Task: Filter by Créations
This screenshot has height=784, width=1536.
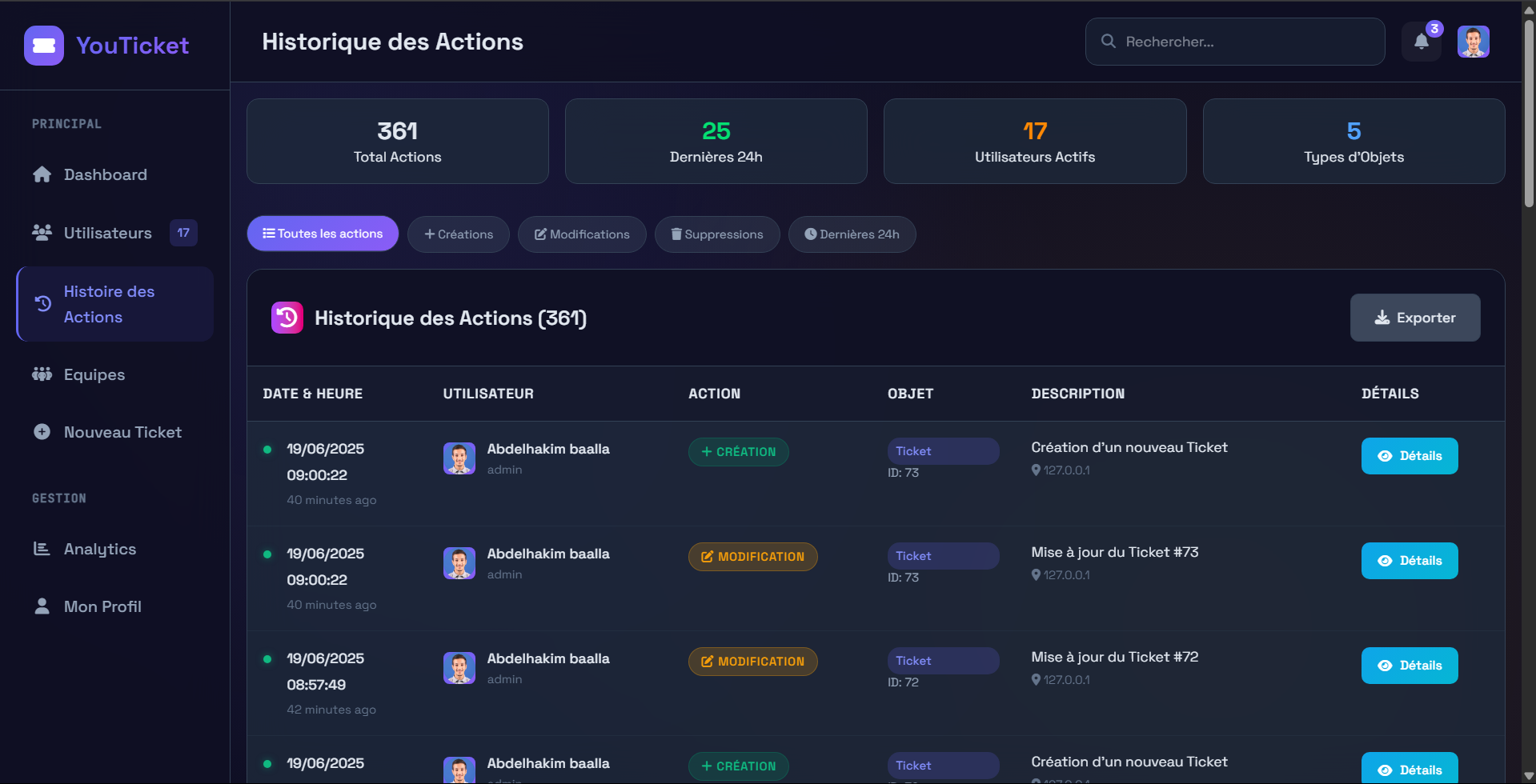Action: click(459, 234)
